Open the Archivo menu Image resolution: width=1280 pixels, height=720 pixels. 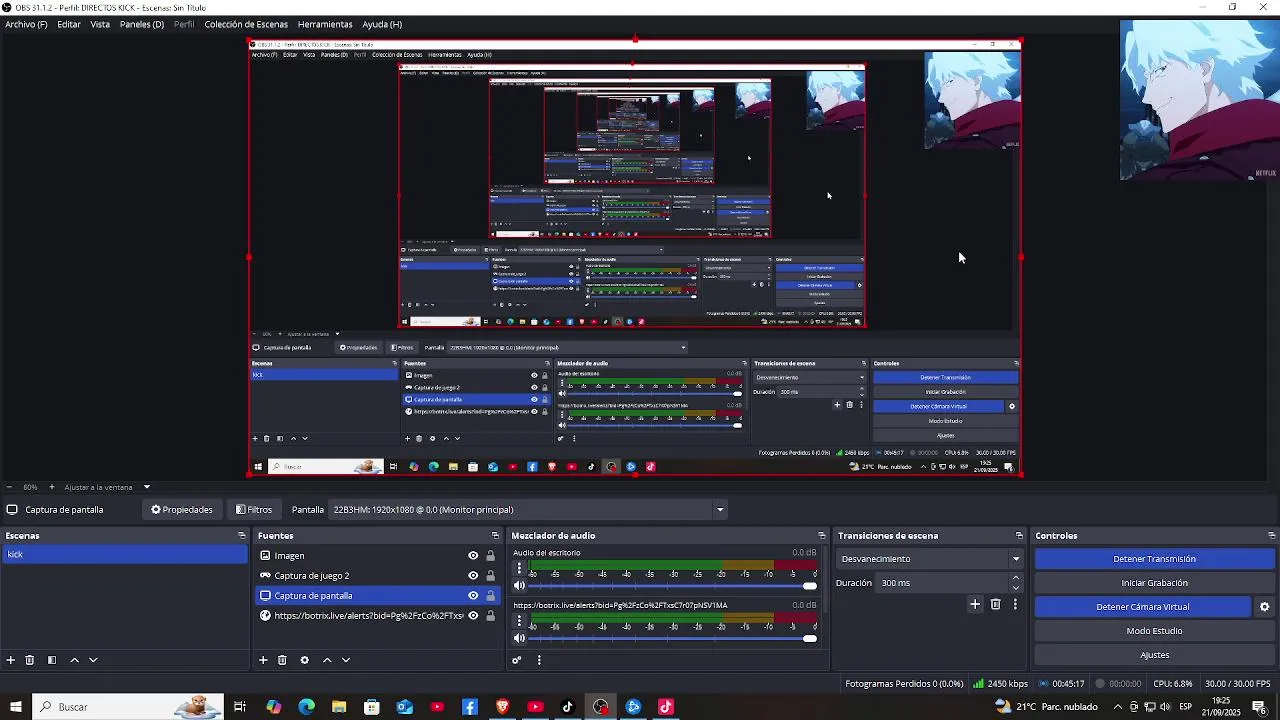(26, 24)
